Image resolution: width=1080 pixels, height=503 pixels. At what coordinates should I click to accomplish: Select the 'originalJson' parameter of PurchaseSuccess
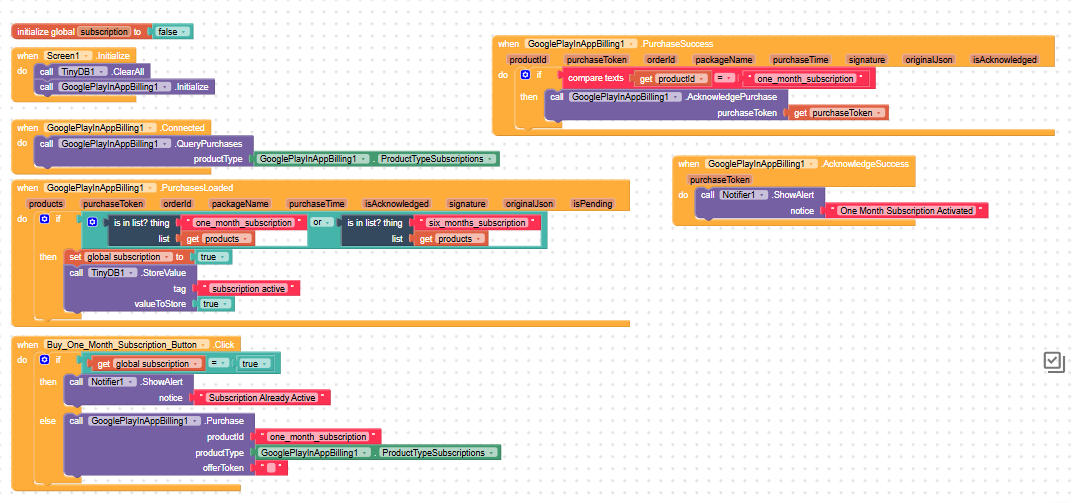(928, 60)
